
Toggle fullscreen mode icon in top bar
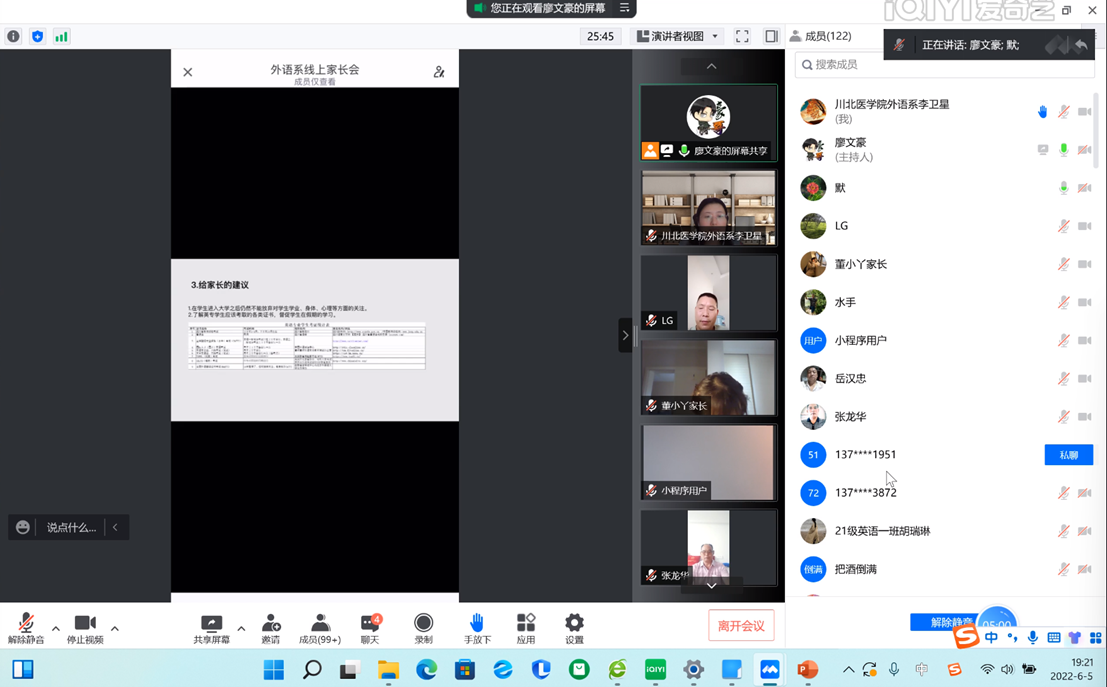(x=742, y=36)
